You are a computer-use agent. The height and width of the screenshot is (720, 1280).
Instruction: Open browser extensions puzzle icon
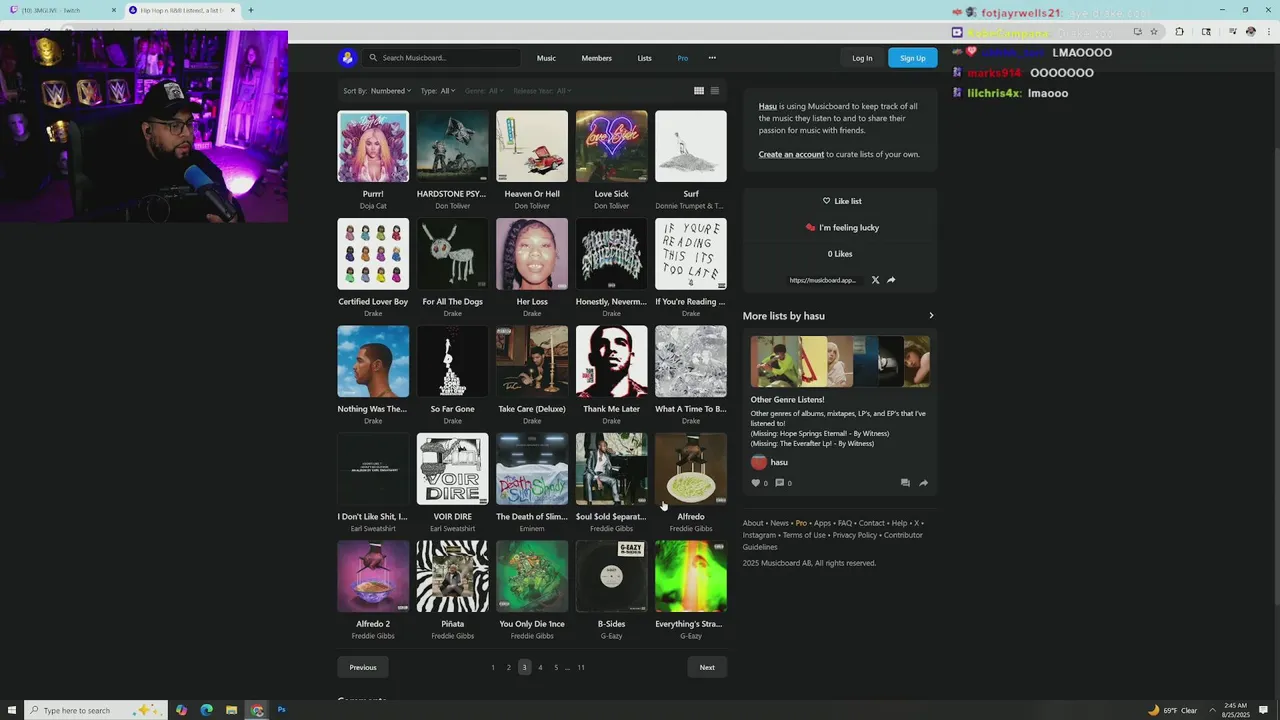coord(1179,32)
